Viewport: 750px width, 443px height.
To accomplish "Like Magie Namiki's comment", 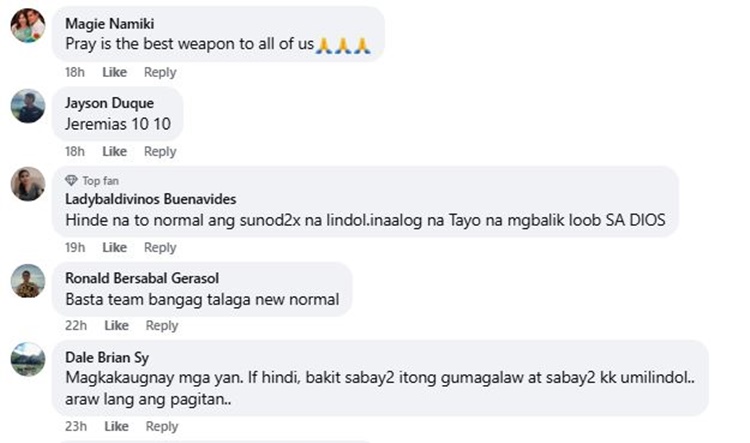I will 114,72.
